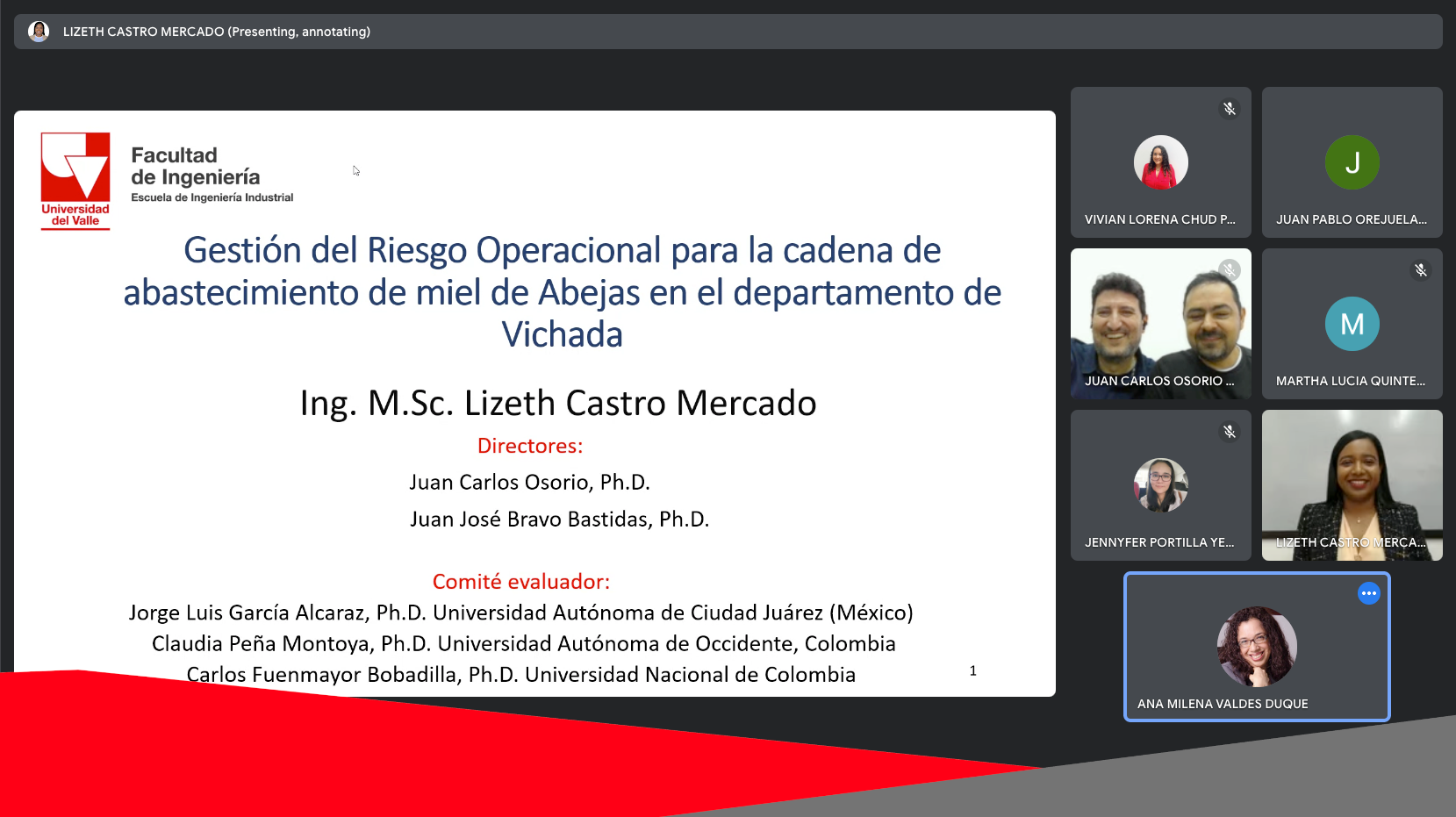Image resolution: width=1456 pixels, height=817 pixels.
Task: Click the slide title about Riesgo Operacional
Action: (562, 292)
